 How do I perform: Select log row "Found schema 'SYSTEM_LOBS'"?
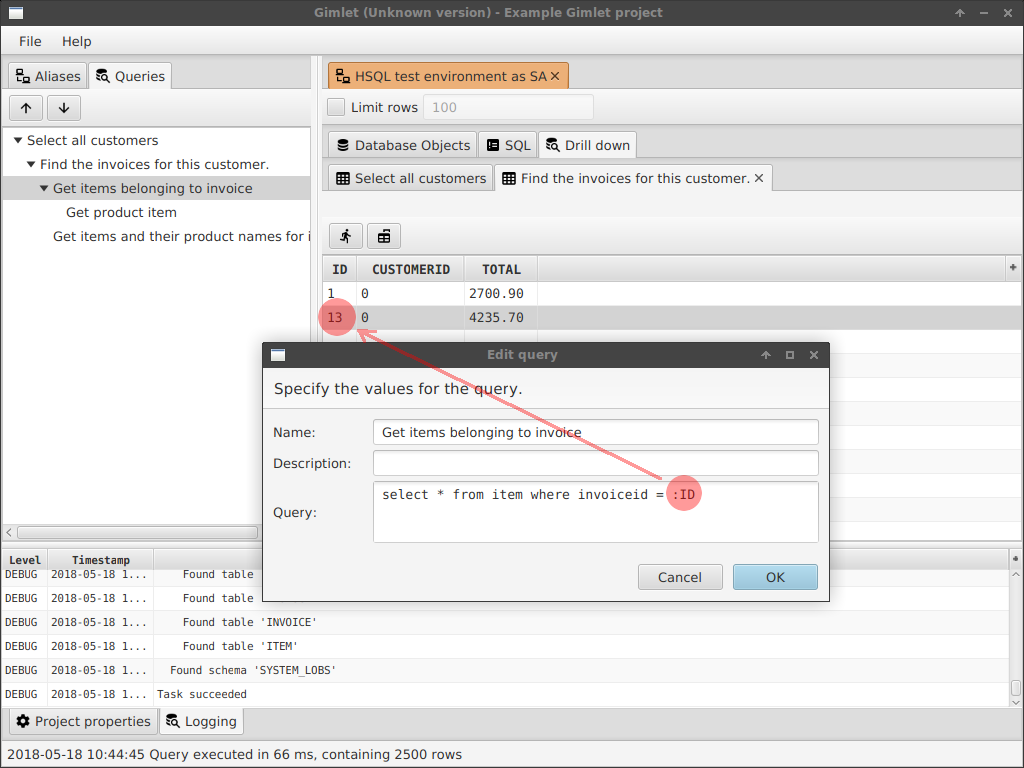[506, 671]
